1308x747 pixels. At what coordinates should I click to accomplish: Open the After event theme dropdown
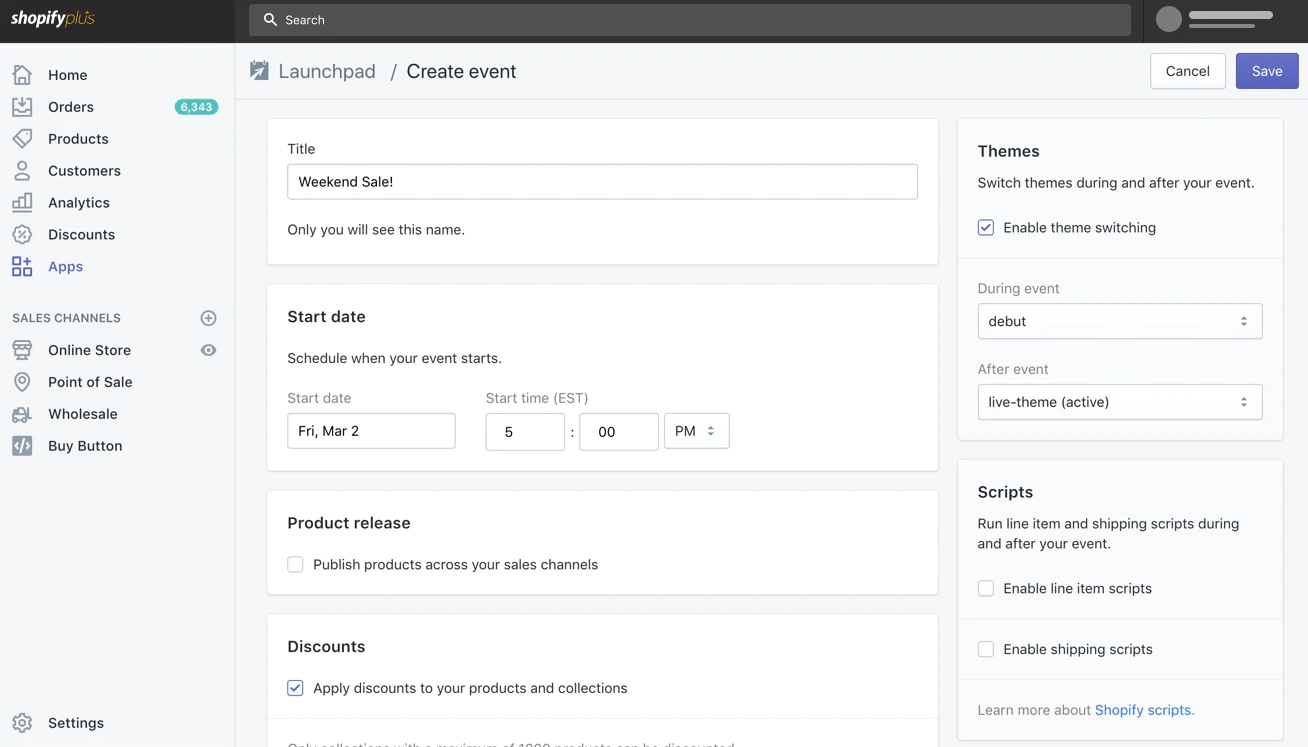(x=1119, y=401)
